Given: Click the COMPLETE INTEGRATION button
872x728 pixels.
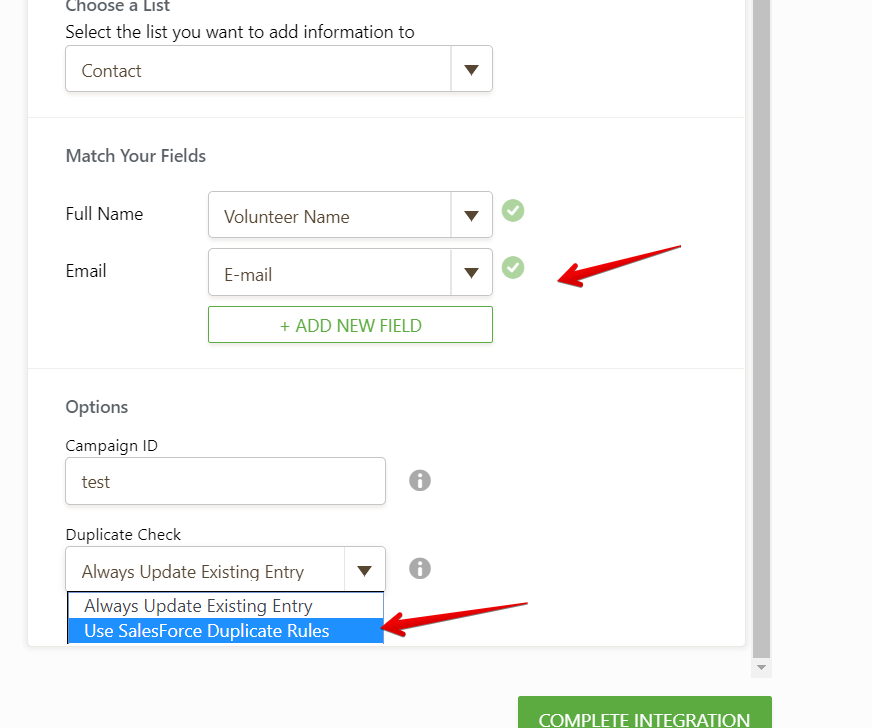Looking at the screenshot, I should coord(644,718).
